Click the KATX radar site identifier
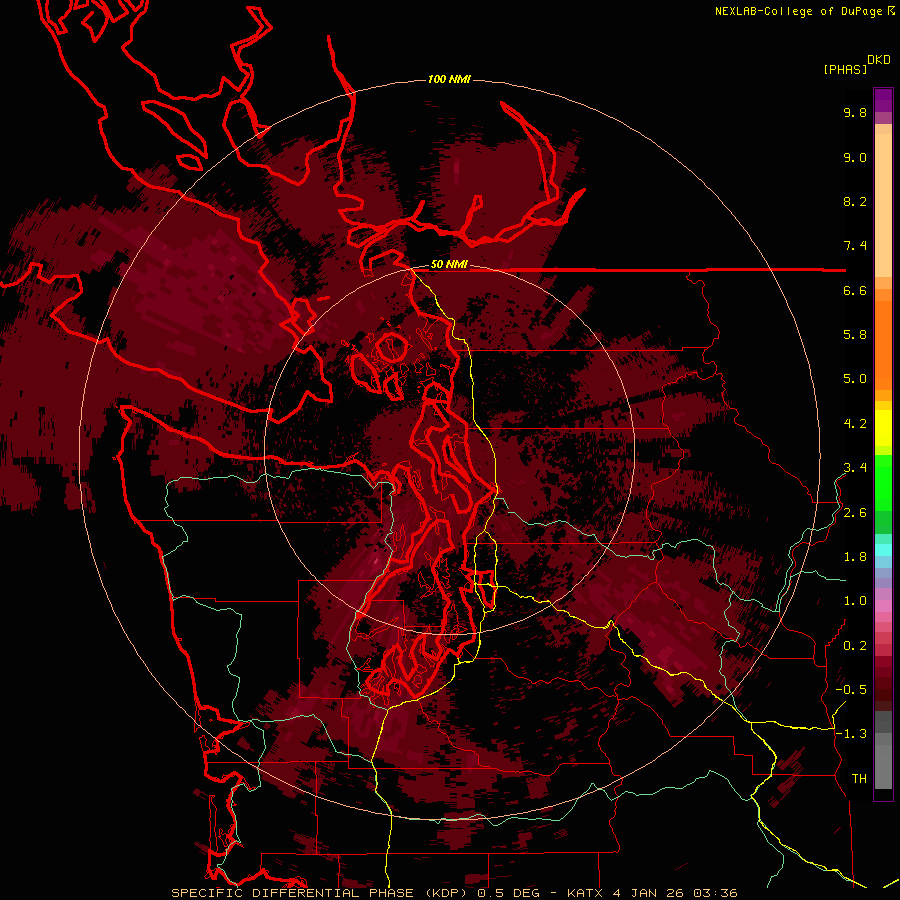 coord(587,893)
